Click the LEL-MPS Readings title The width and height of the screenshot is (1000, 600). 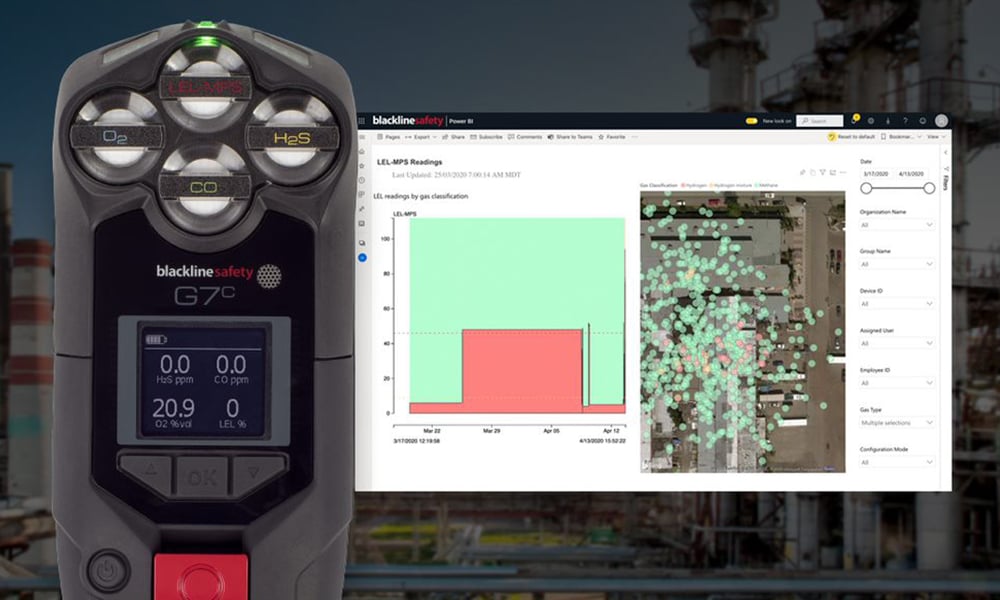pyautogui.click(x=409, y=162)
